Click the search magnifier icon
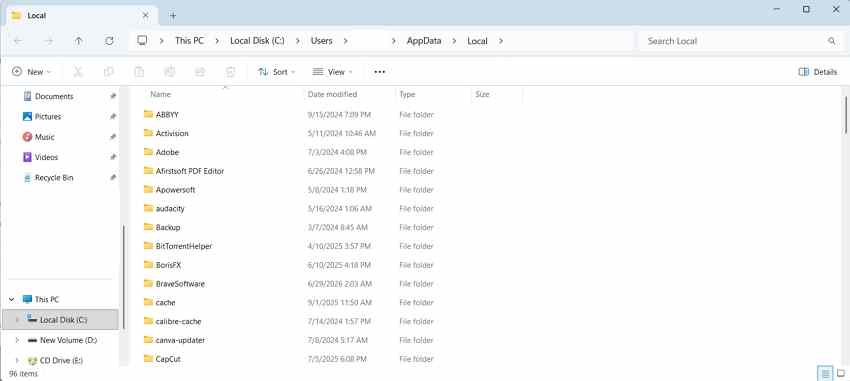Viewport: 850px width, 381px height. point(832,41)
